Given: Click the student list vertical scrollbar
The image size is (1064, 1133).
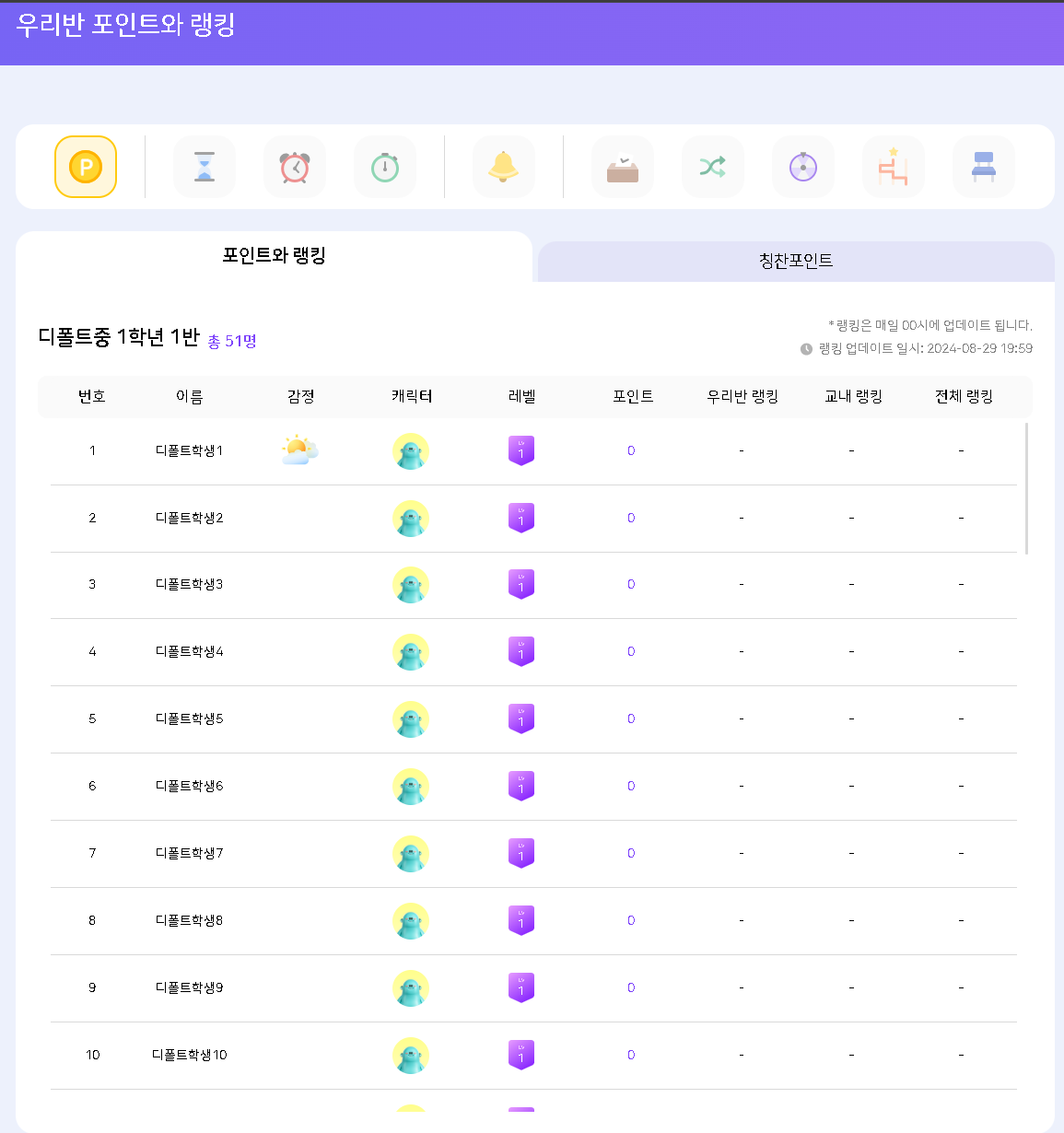Looking at the screenshot, I should (x=1026, y=488).
